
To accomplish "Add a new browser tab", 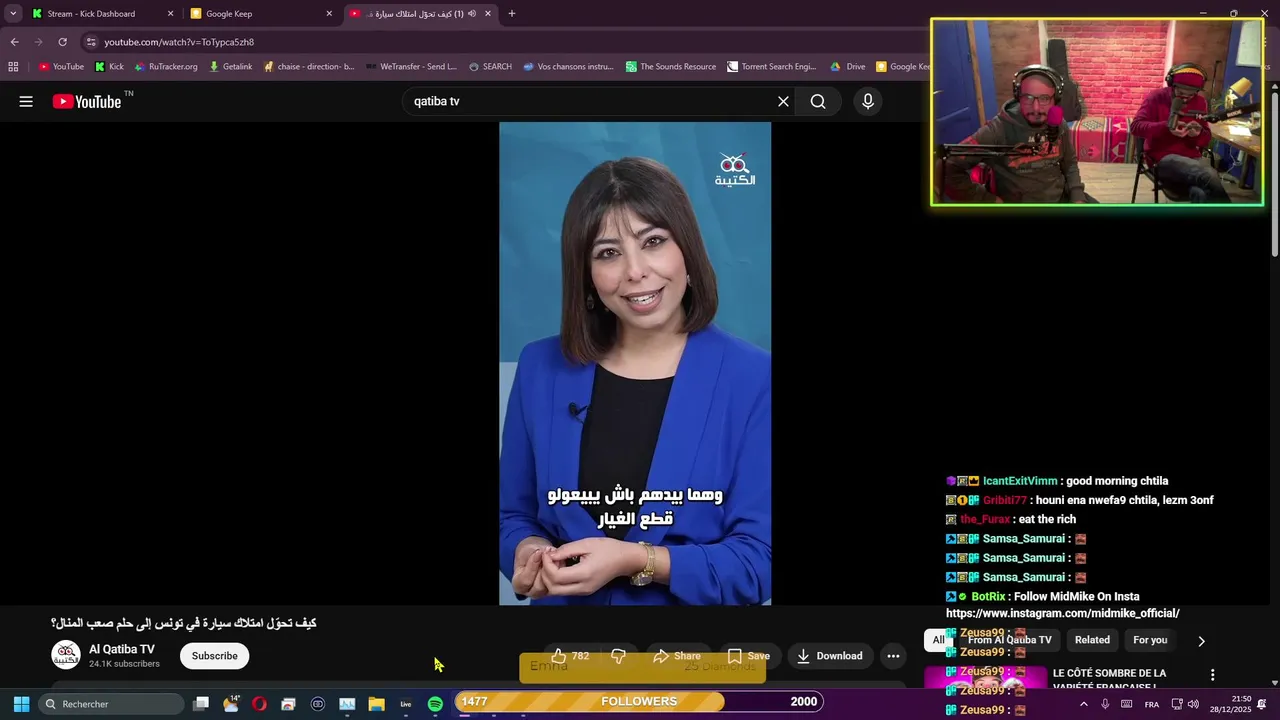I will click(512, 14).
